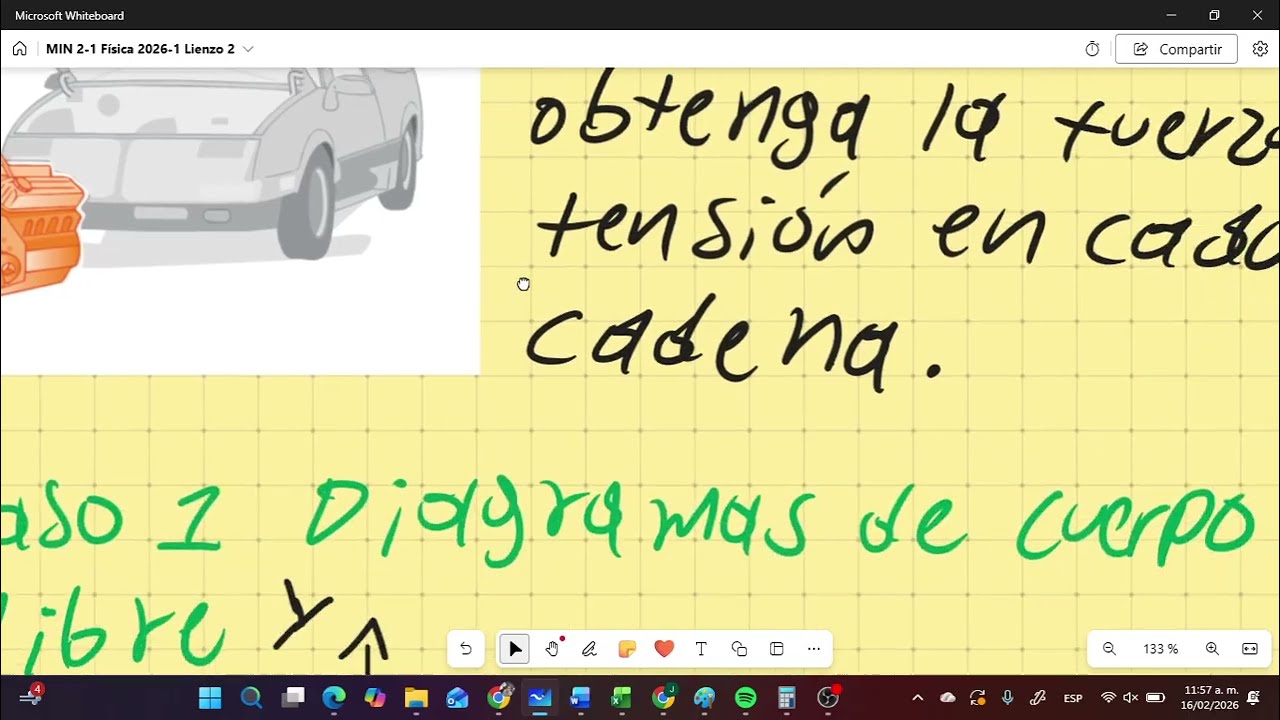Image resolution: width=1280 pixels, height=720 pixels.
Task: Click the OneDrive cloud tray icon
Action: (x=948, y=698)
